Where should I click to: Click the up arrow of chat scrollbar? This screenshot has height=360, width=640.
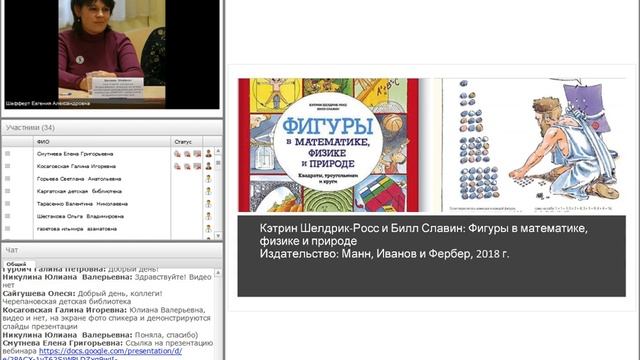[218, 273]
